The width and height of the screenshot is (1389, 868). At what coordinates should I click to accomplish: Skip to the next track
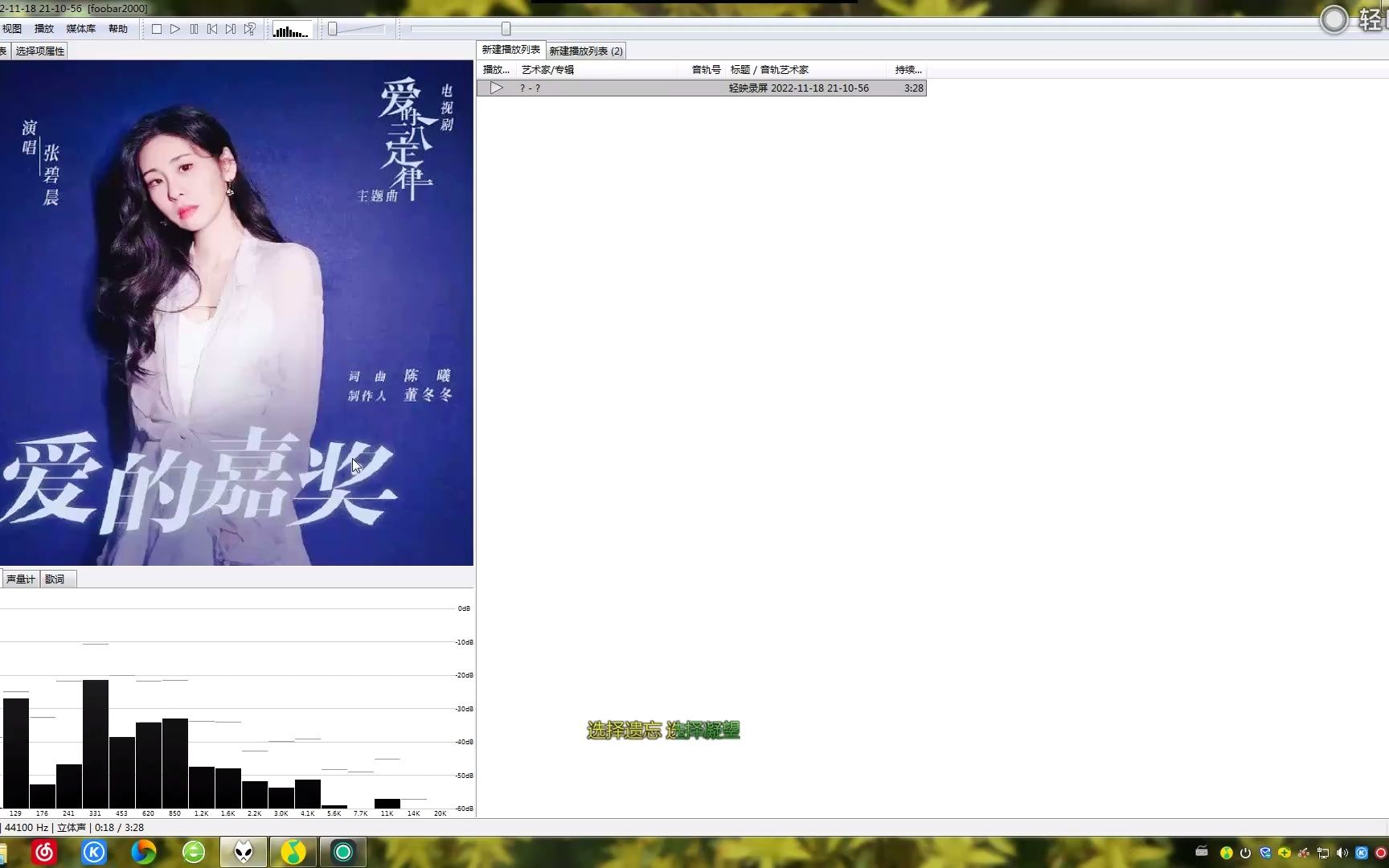coord(231,29)
